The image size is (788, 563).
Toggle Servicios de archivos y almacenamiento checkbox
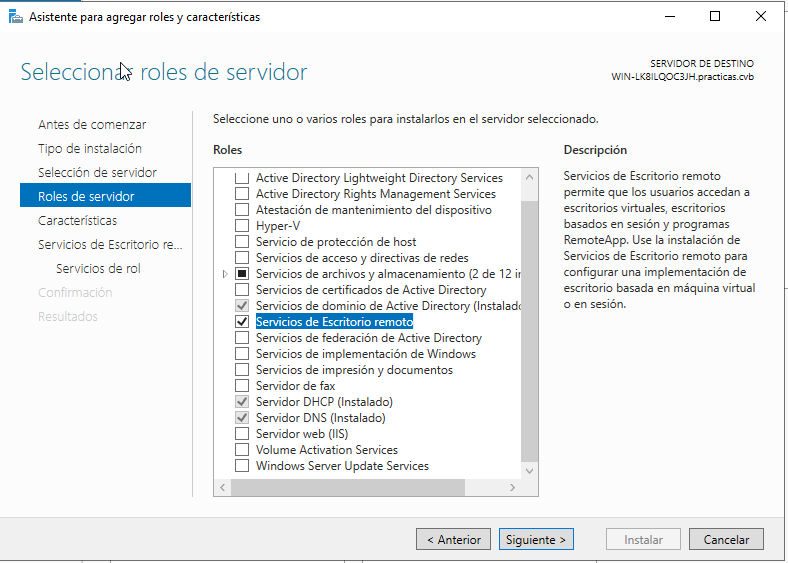tap(242, 274)
